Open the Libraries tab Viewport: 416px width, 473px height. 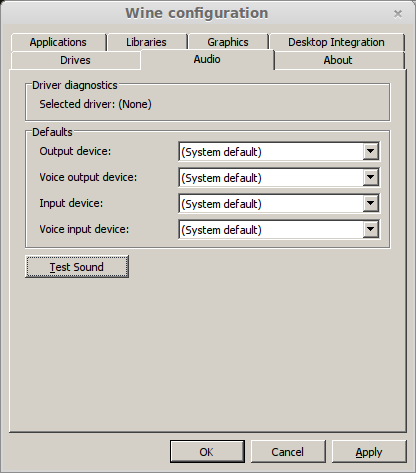(x=147, y=42)
